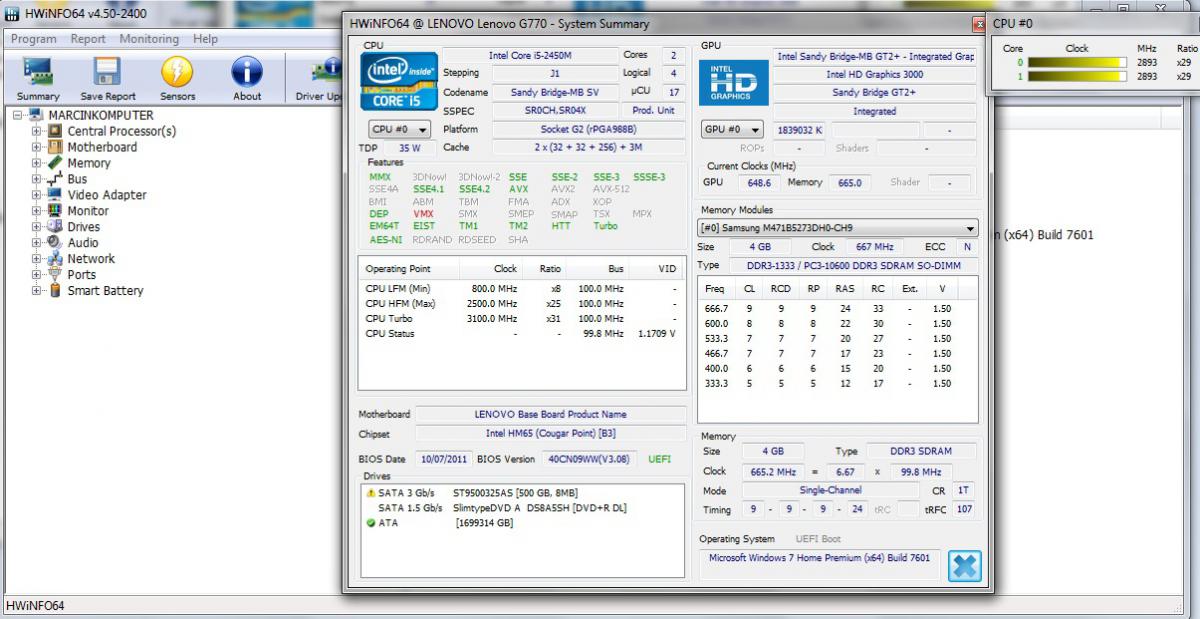Click the green check icon beside ATA drive
This screenshot has height=619, width=1200.
[371, 522]
